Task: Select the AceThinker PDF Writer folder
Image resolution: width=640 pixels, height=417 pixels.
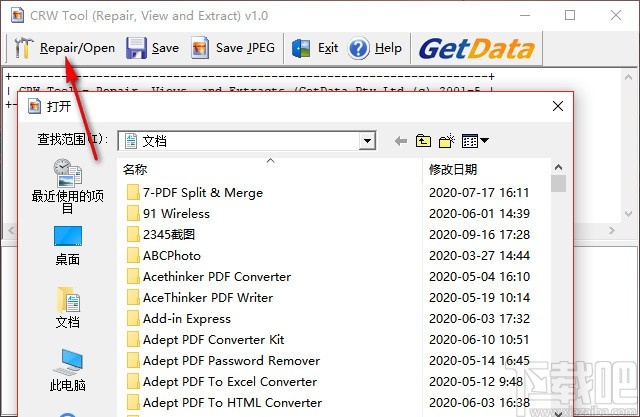Action: [208, 297]
